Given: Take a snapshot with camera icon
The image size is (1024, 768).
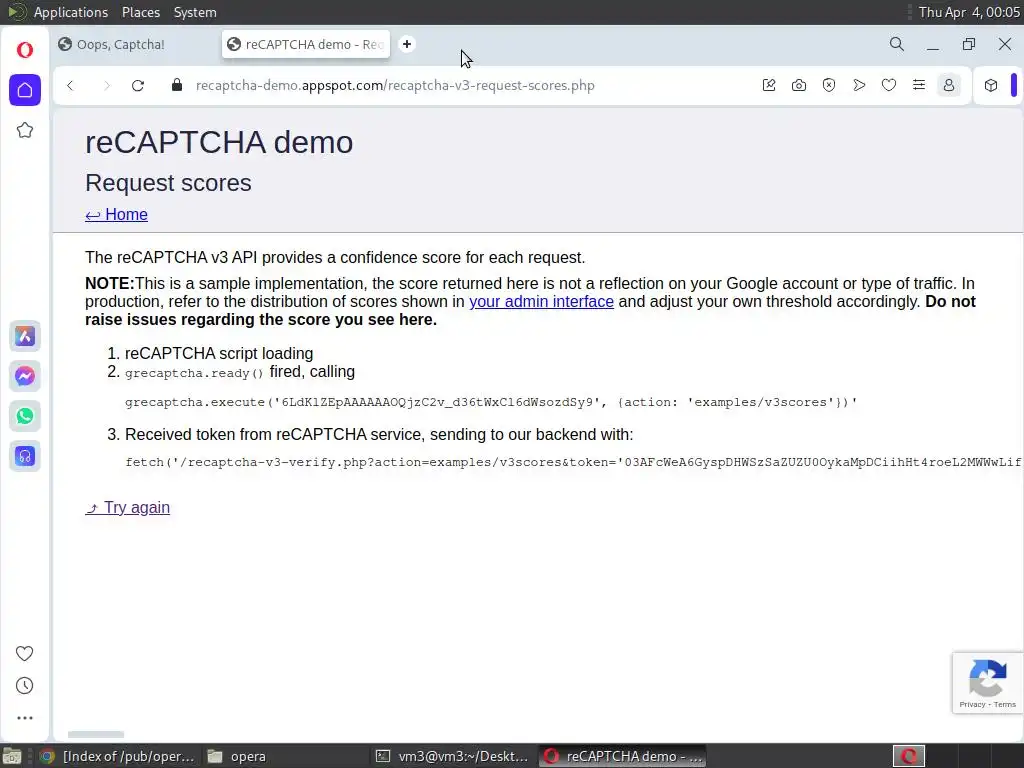Looking at the screenshot, I should tap(799, 85).
